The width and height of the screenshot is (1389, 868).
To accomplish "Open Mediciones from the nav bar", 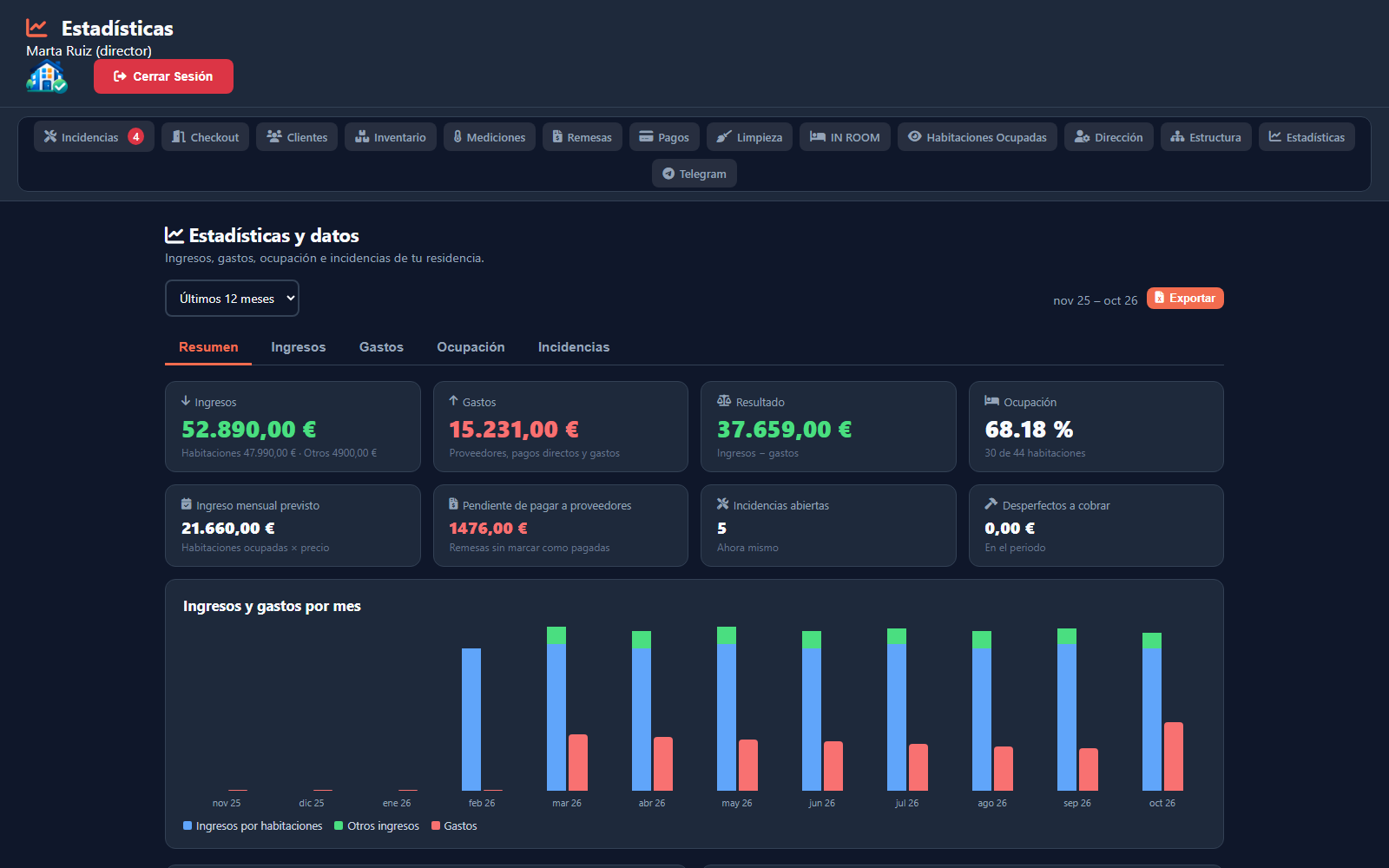I will [x=489, y=137].
